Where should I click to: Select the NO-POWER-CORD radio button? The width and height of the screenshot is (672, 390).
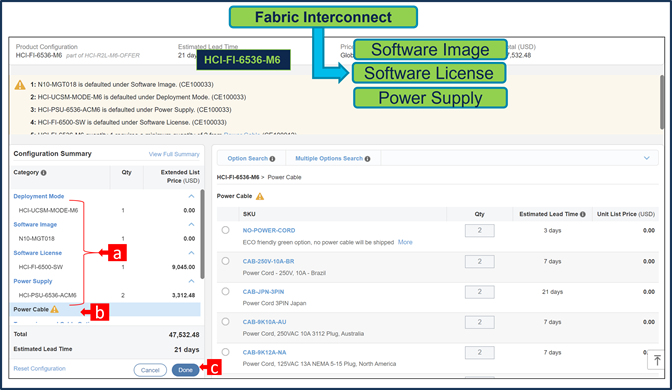[225, 230]
